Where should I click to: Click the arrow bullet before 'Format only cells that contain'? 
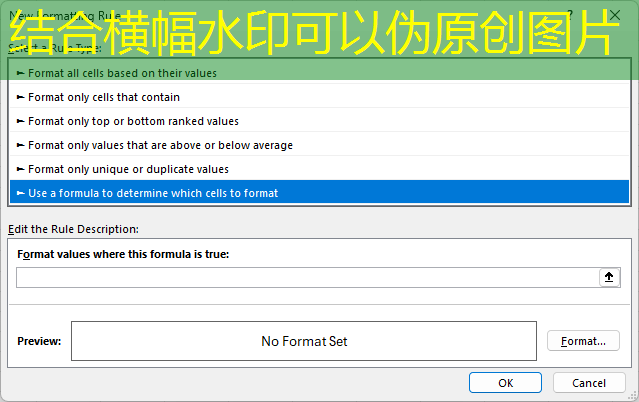click(x=20, y=97)
